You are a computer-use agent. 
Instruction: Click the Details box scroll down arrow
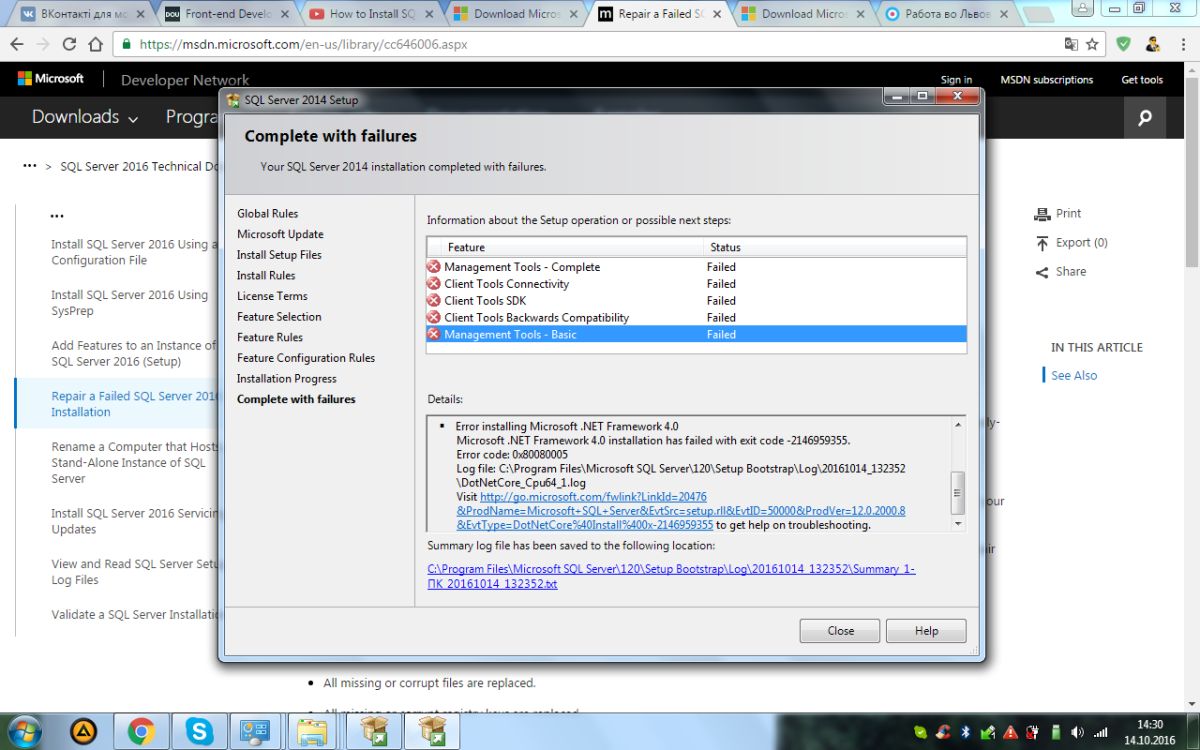pos(958,523)
